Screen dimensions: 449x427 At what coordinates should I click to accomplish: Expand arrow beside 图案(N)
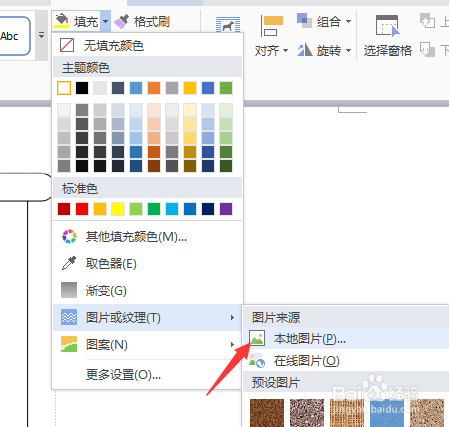point(232,345)
